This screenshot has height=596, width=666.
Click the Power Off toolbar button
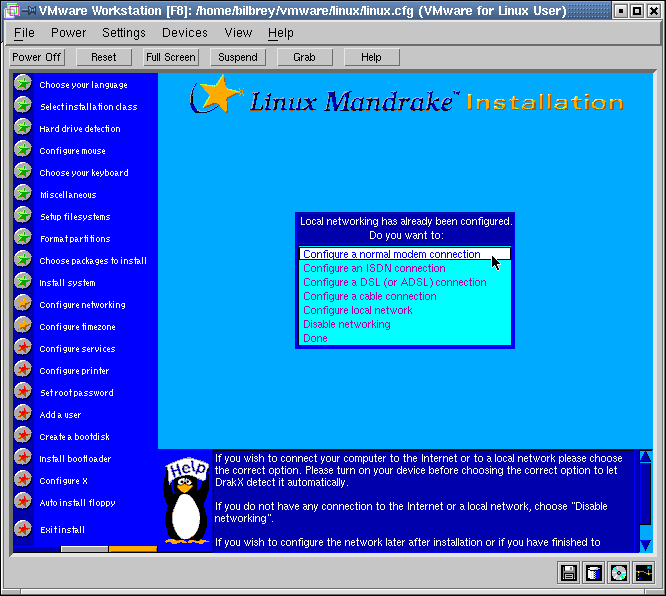(38, 57)
